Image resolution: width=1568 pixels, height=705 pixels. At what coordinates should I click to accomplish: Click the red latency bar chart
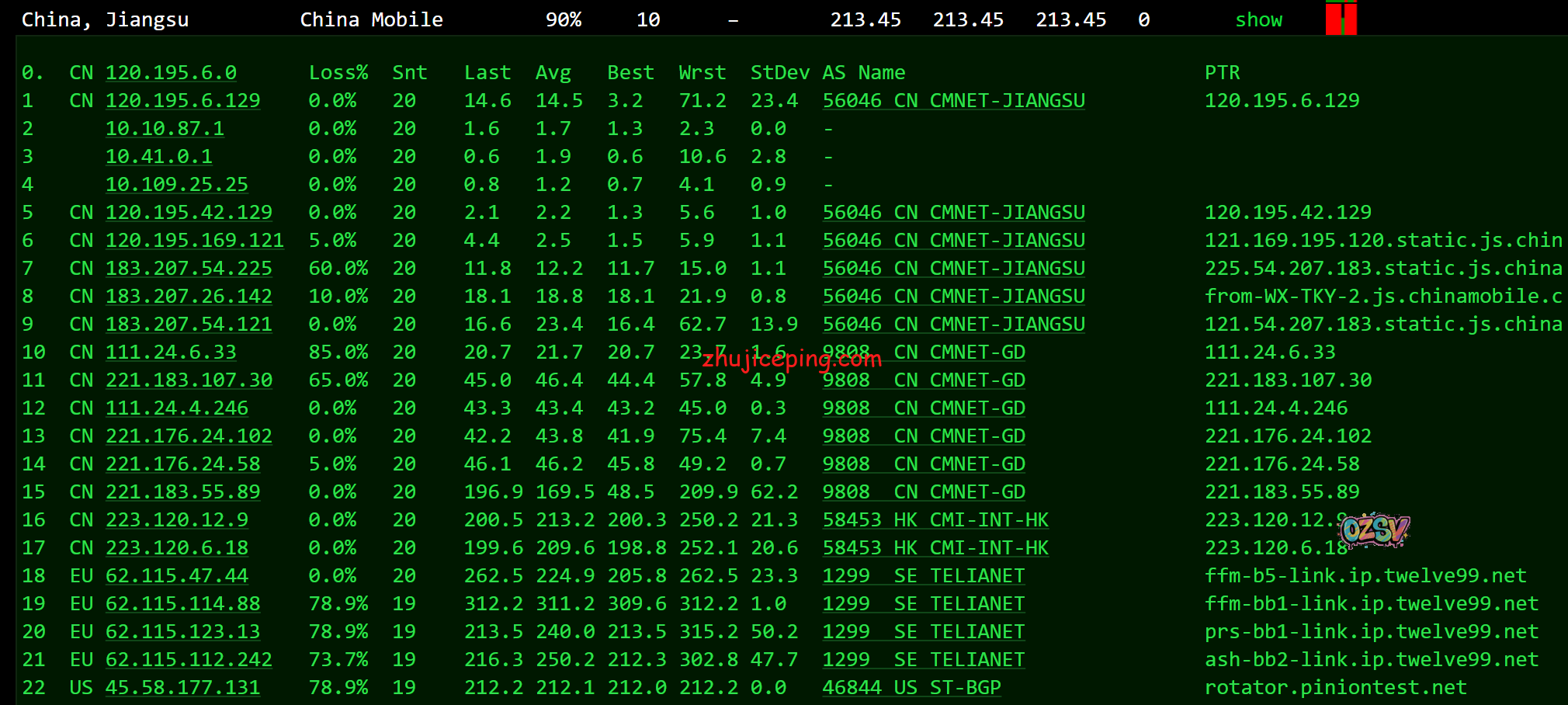[x=1341, y=19]
